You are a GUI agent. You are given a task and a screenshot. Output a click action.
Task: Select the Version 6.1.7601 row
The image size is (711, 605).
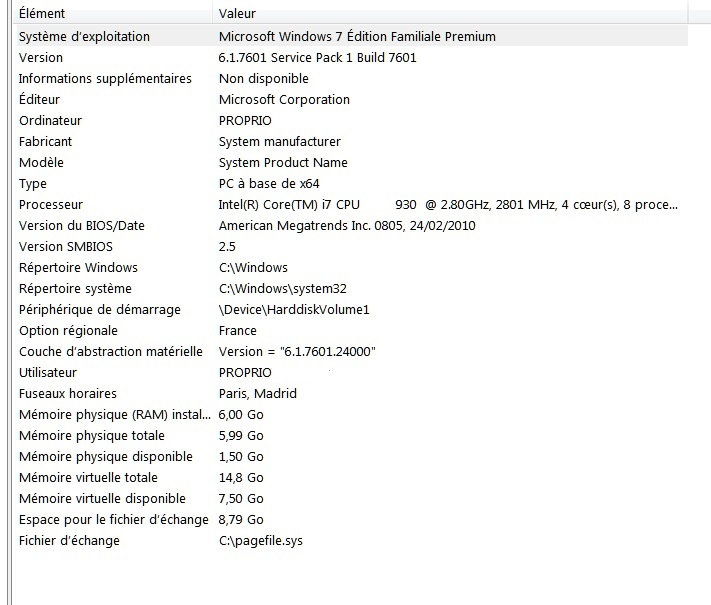(x=41, y=58)
